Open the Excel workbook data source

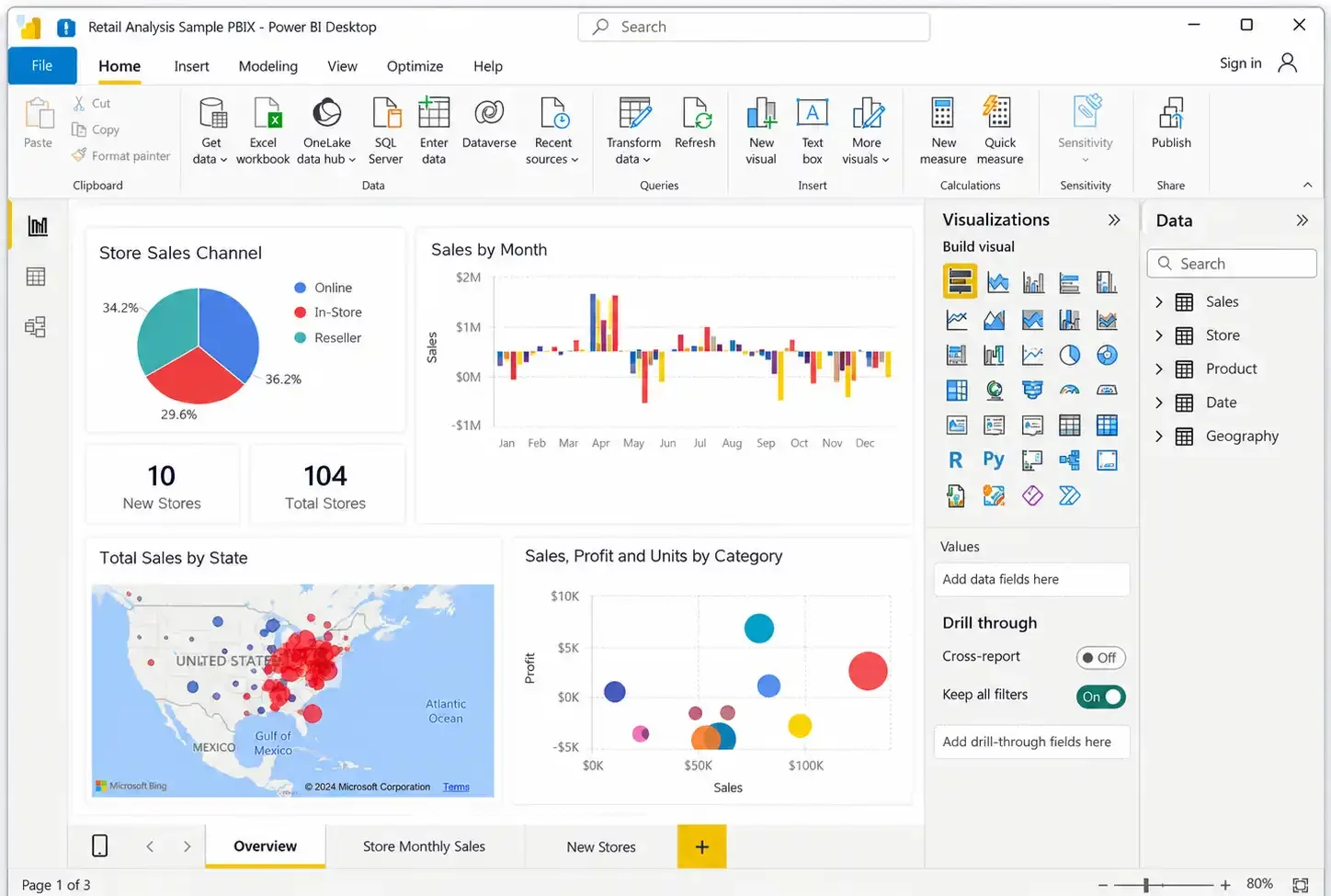[263, 131]
